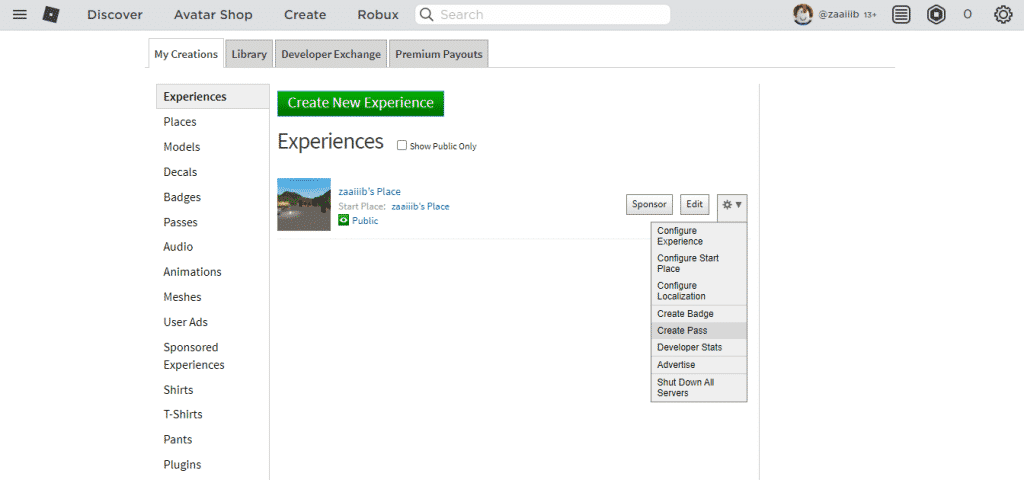The image size is (1024, 480).
Task: Click the green Public eye icon
Action: pyautogui.click(x=344, y=221)
